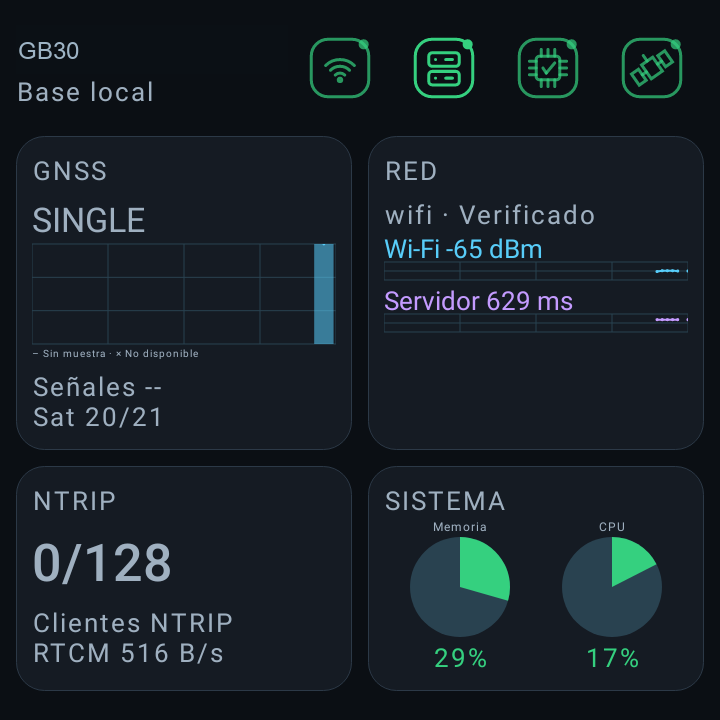The image size is (720, 720).
Task: Click the blue bar in GNSS chart
Action: point(324,294)
